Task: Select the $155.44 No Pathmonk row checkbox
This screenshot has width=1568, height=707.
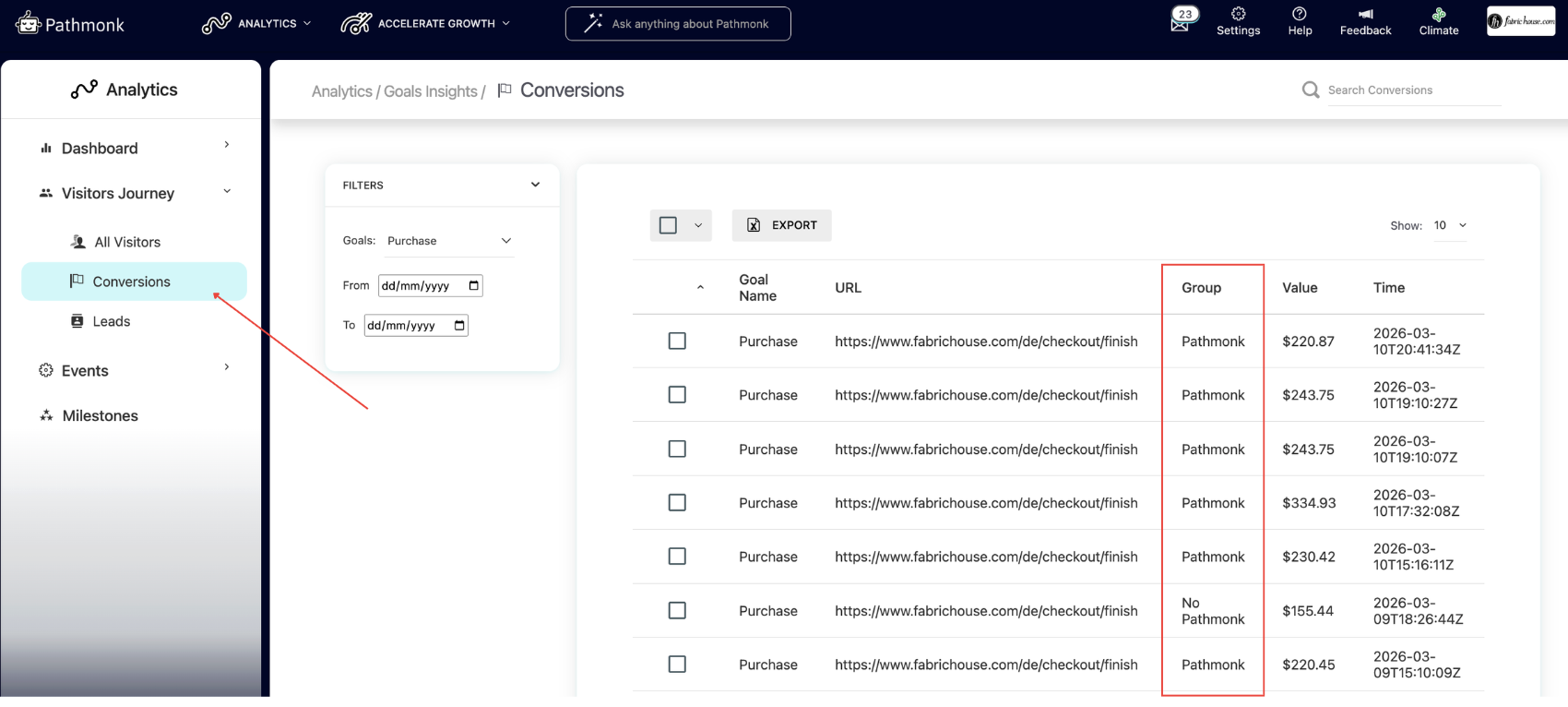Action: [677, 610]
